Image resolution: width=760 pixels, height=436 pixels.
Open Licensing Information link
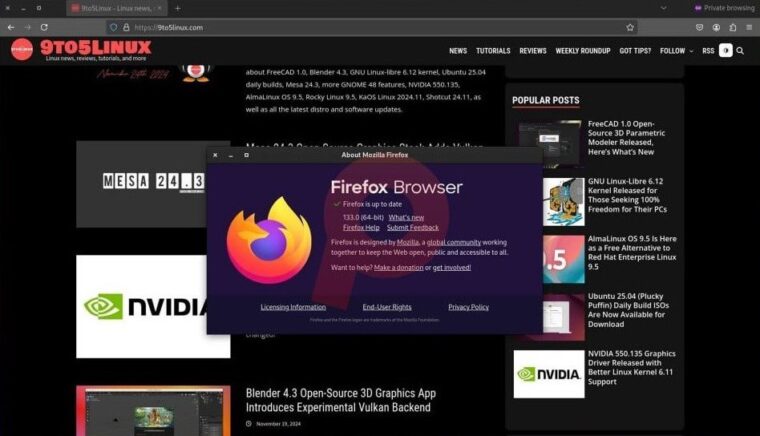(293, 307)
